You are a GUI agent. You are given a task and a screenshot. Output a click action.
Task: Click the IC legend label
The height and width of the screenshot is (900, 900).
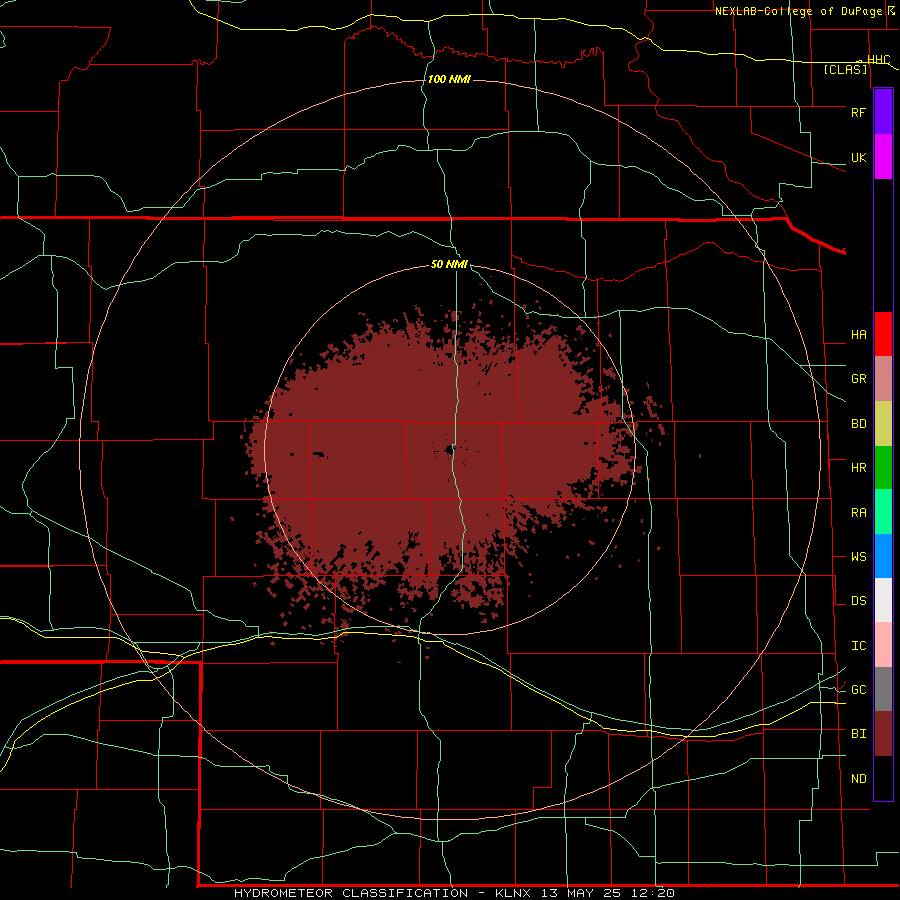click(858, 646)
